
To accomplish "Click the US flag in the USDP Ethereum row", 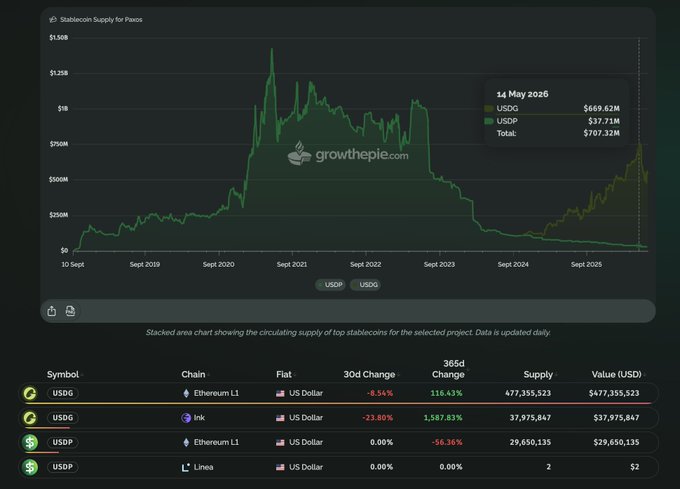I will [x=280, y=443].
